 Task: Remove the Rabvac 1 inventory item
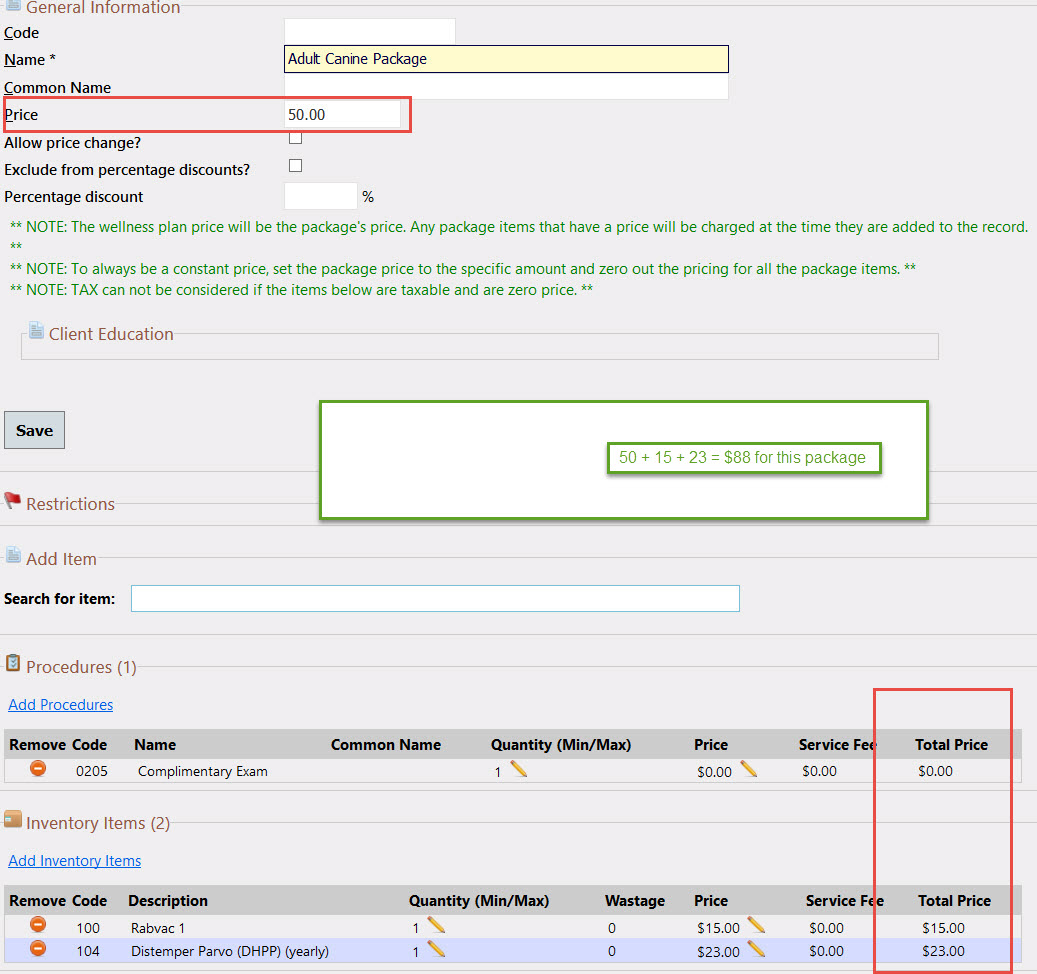(38, 924)
